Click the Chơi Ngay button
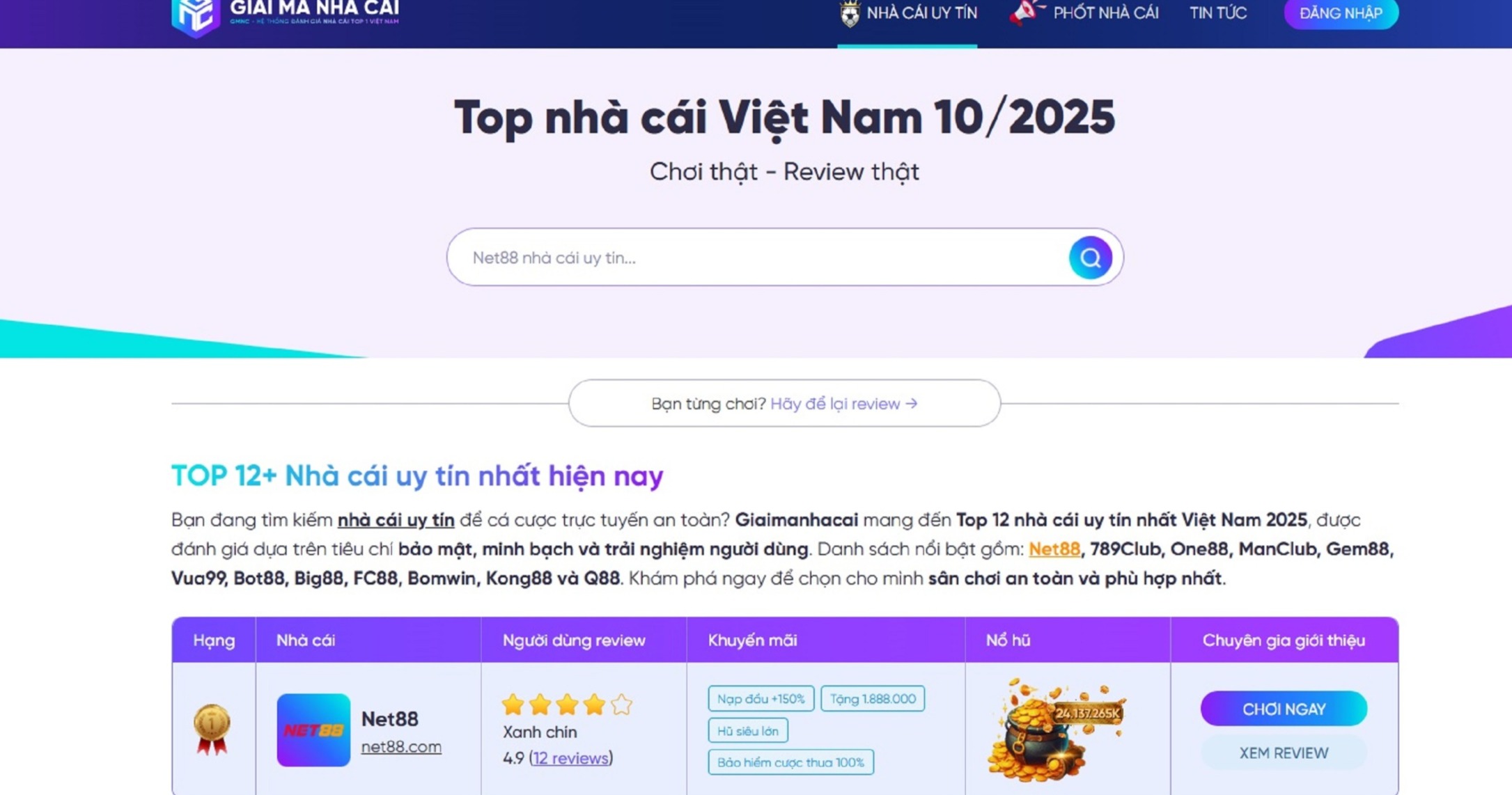This screenshot has height=795, width=1512. click(x=1284, y=709)
